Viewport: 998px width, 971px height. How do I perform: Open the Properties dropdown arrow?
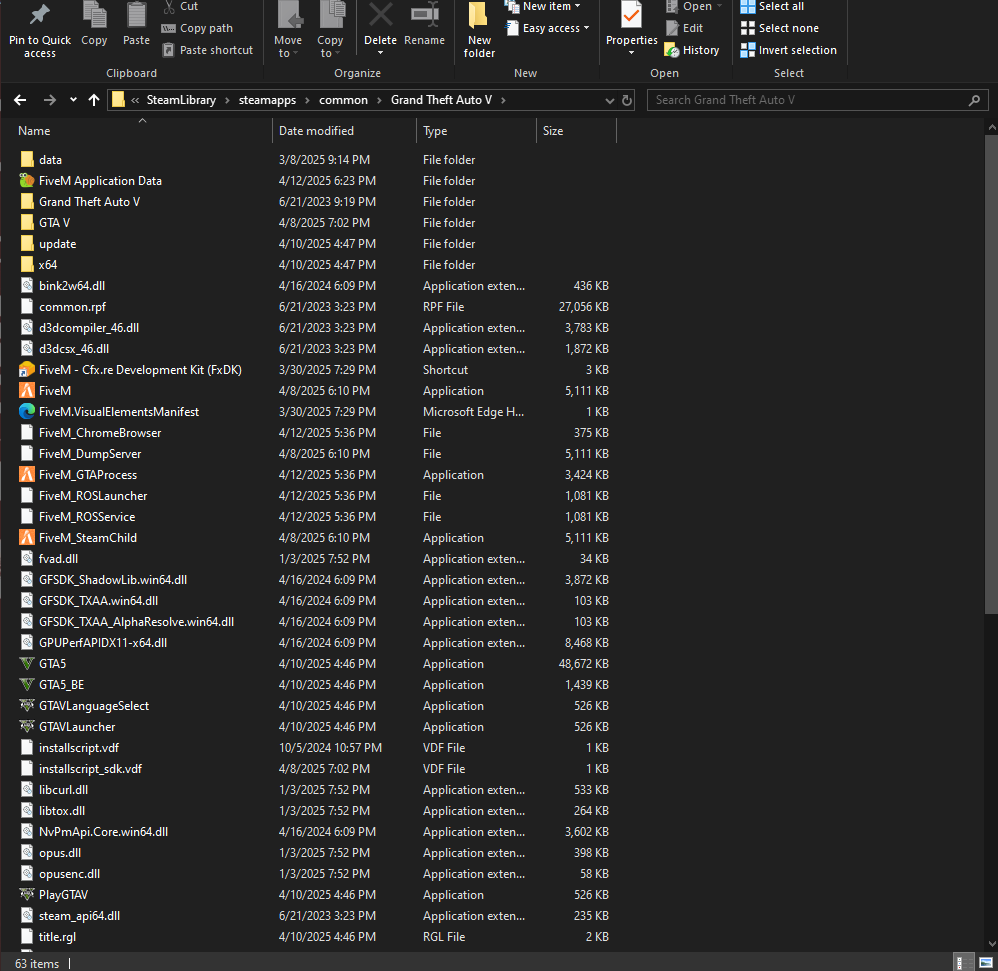[x=631, y=53]
